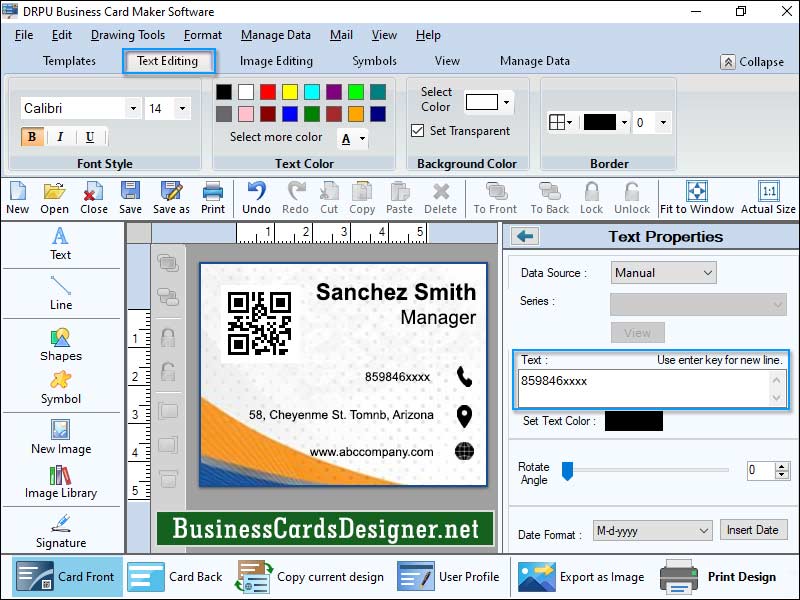800x600 pixels.
Task: Switch to the Symbols ribbon tab
Action: point(374,61)
